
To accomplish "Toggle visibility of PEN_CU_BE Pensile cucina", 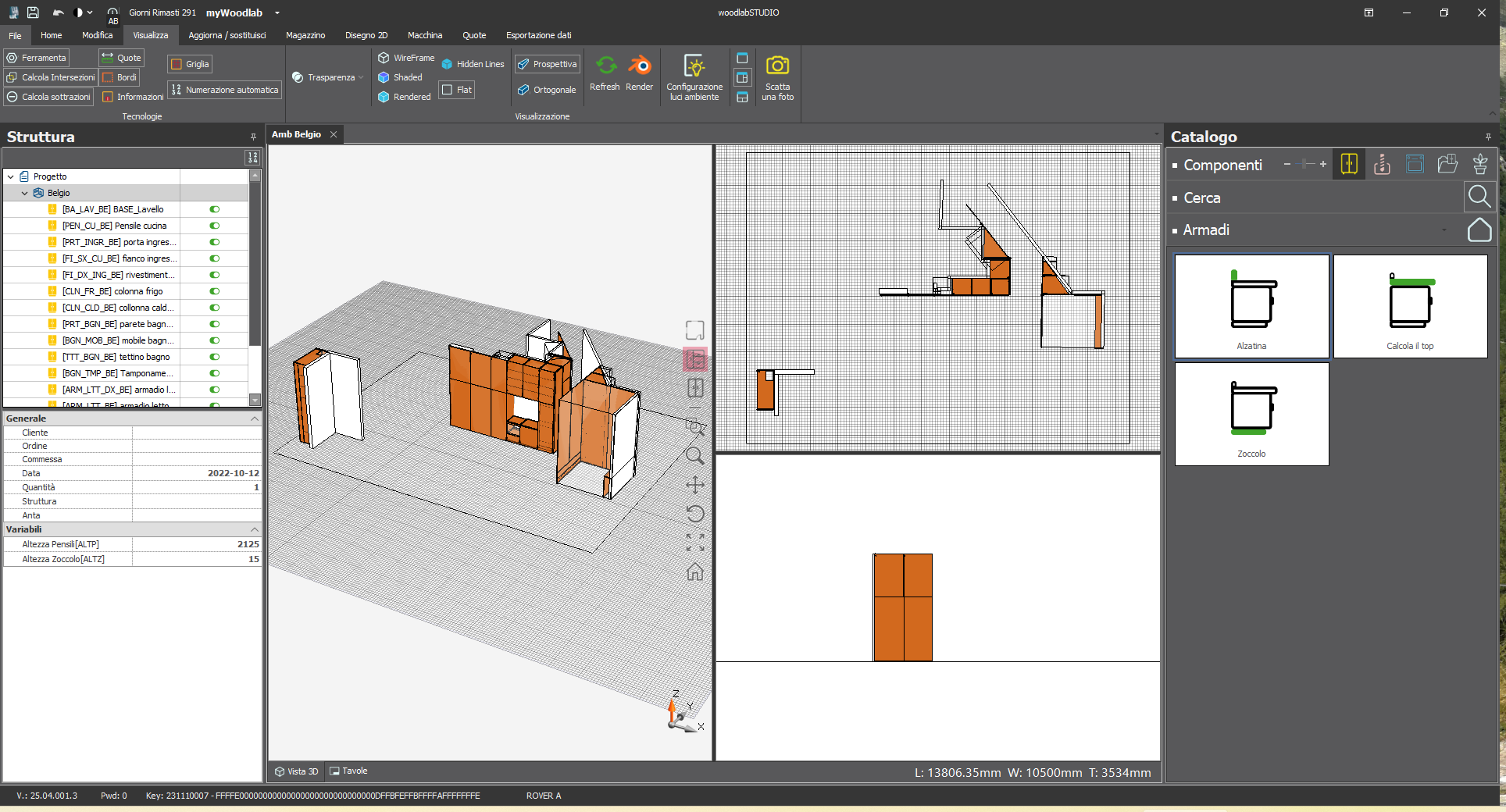I will point(214,226).
